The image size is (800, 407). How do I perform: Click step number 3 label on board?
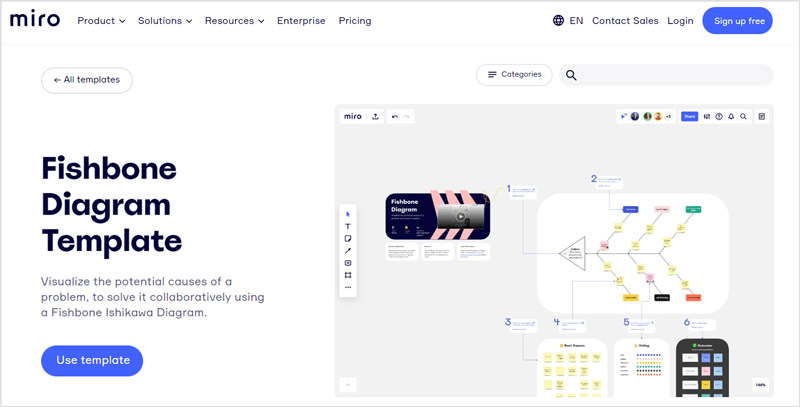(x=508, y=322)
